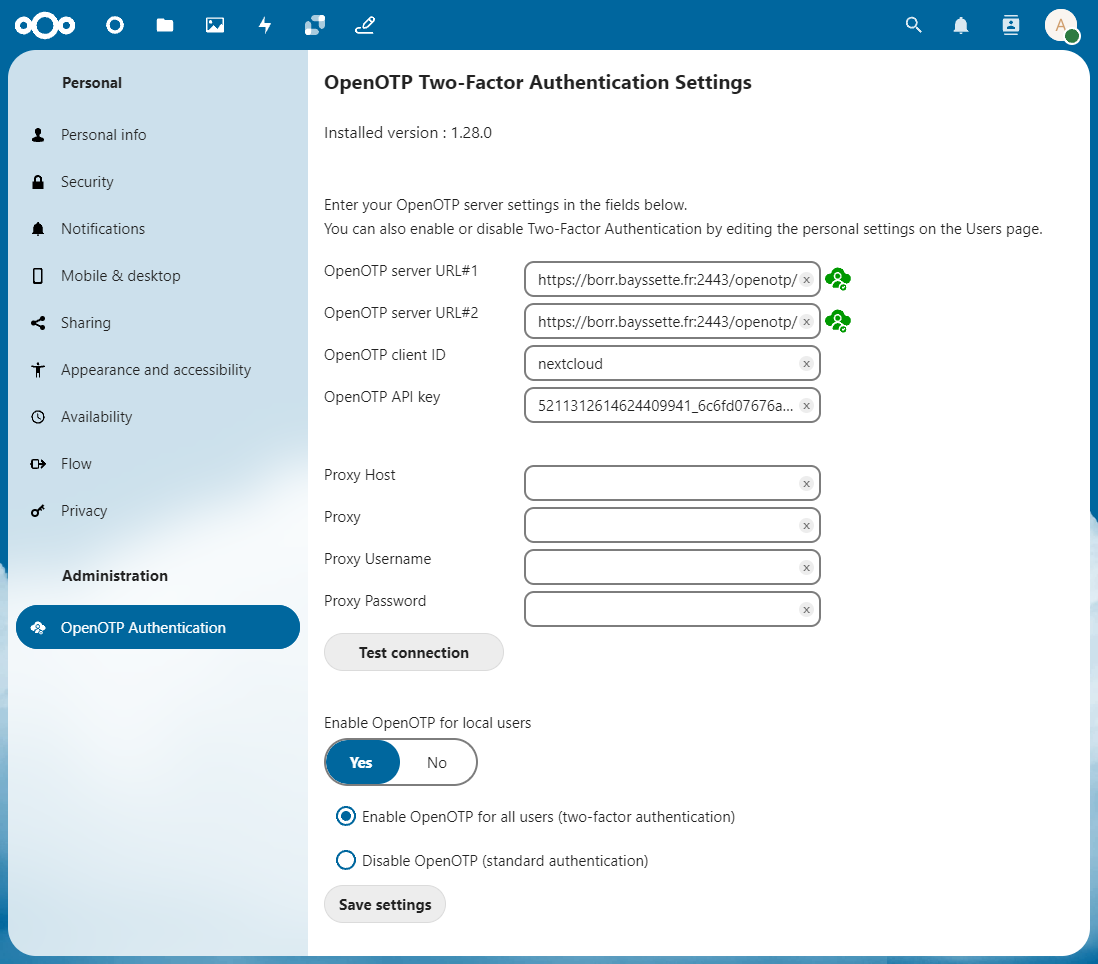Click the 'Administration' section heading
The width and height of the screenshot is (1098, 964).
pos(115,575)
